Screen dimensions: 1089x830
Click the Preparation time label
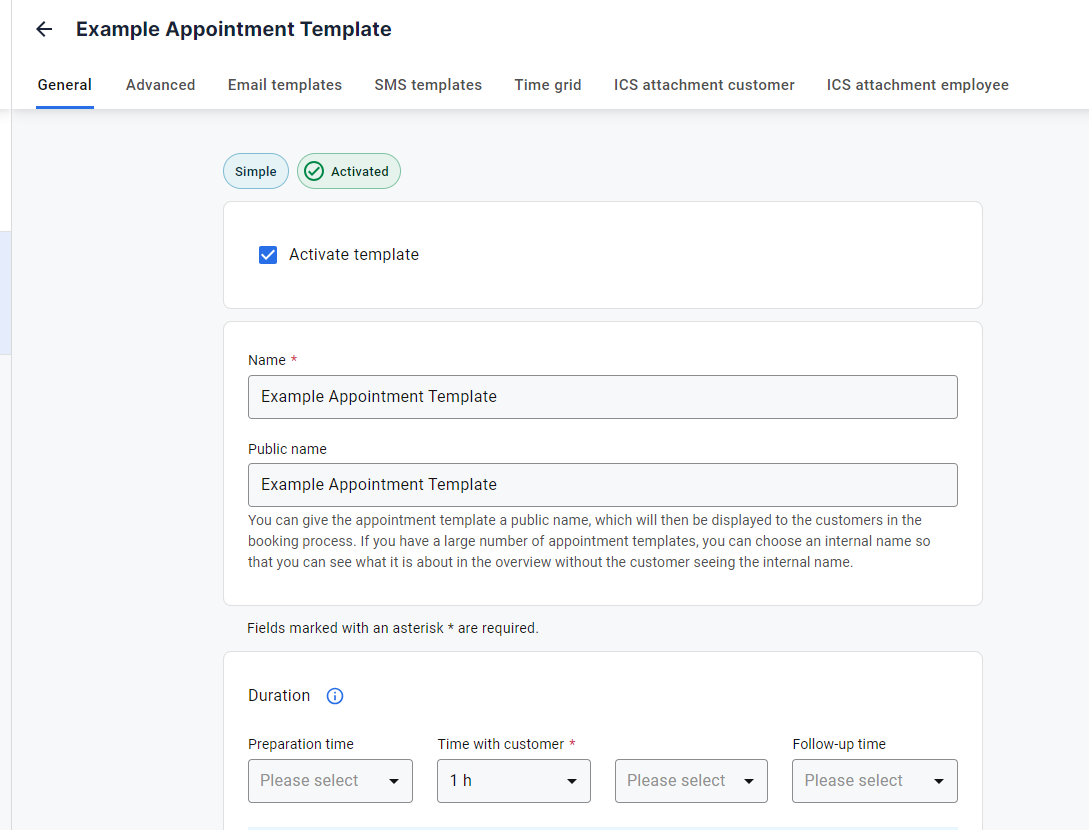click(301, 744)
